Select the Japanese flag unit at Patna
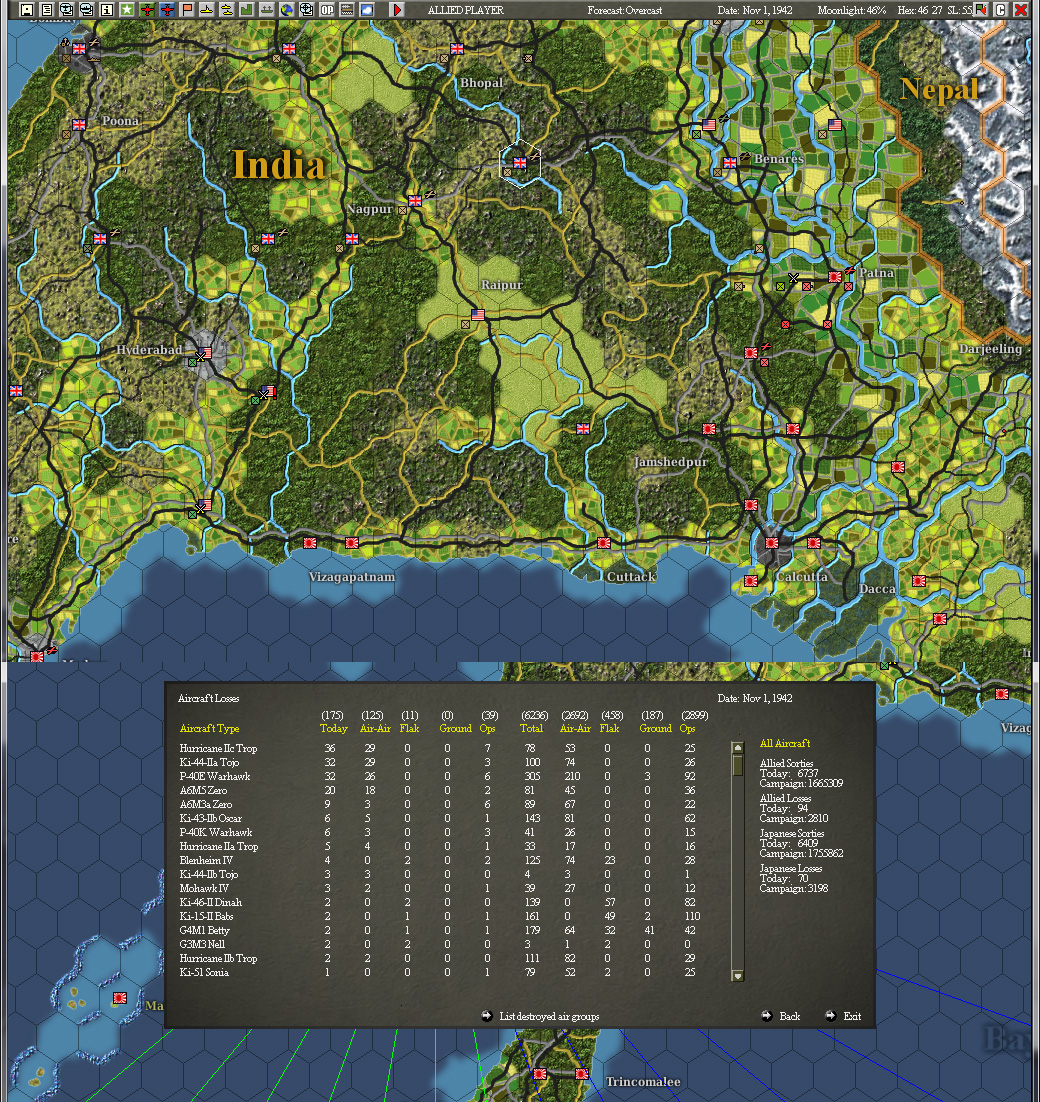Screen dimensions: 1040x1102 point(835,277)
